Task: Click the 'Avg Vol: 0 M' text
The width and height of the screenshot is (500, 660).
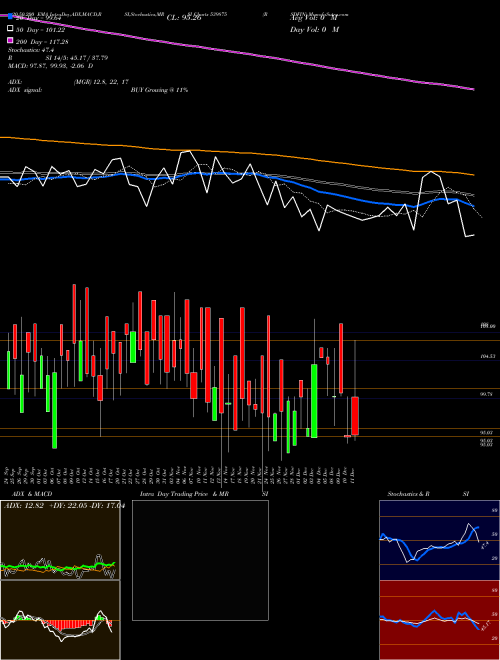Action: pos(314,18)
